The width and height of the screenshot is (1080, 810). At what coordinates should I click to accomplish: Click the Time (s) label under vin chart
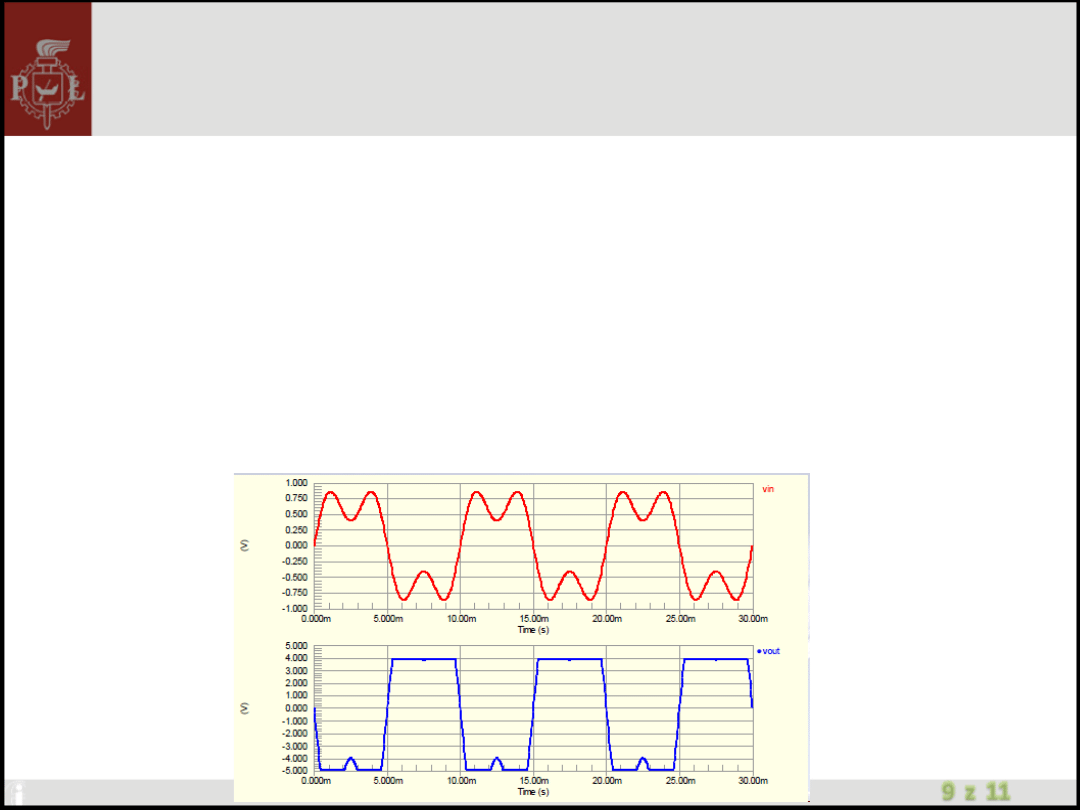532,630
